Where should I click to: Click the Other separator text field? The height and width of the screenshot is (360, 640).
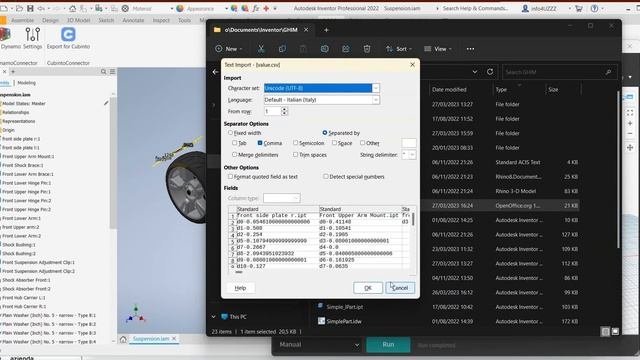(409, 143)
